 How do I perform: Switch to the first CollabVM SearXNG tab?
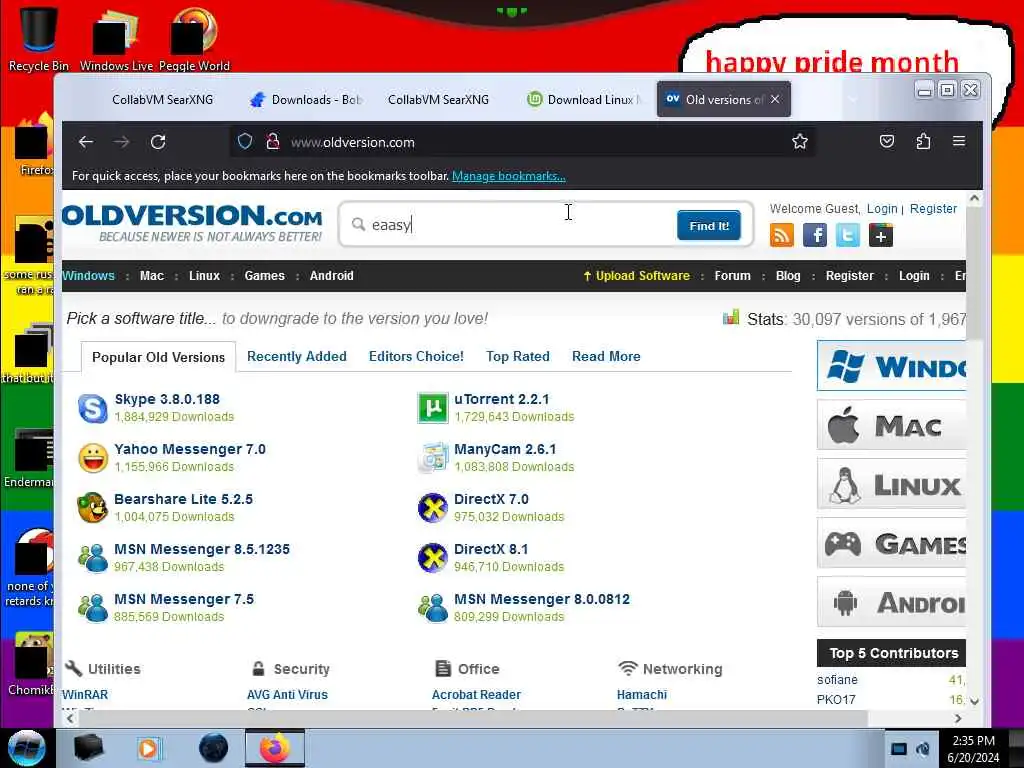tap(162, 99)
